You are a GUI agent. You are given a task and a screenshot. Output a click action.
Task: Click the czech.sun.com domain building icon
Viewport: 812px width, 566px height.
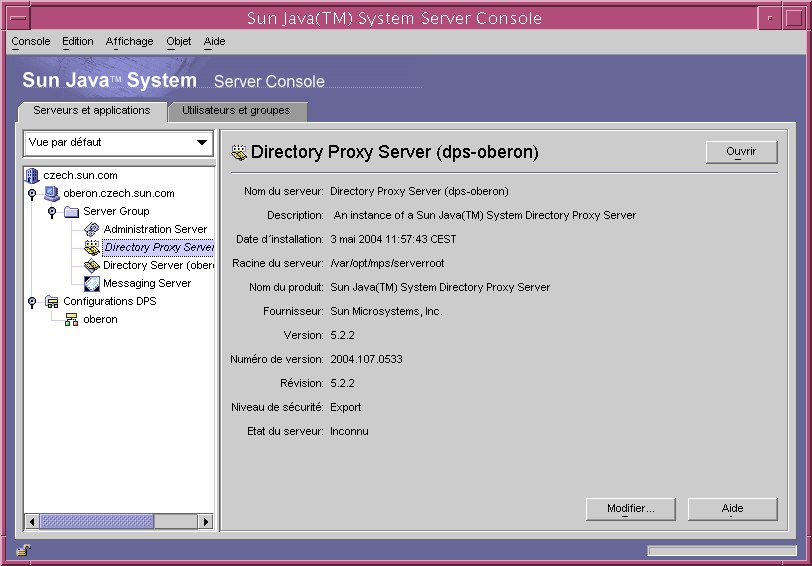coord(32,176)
